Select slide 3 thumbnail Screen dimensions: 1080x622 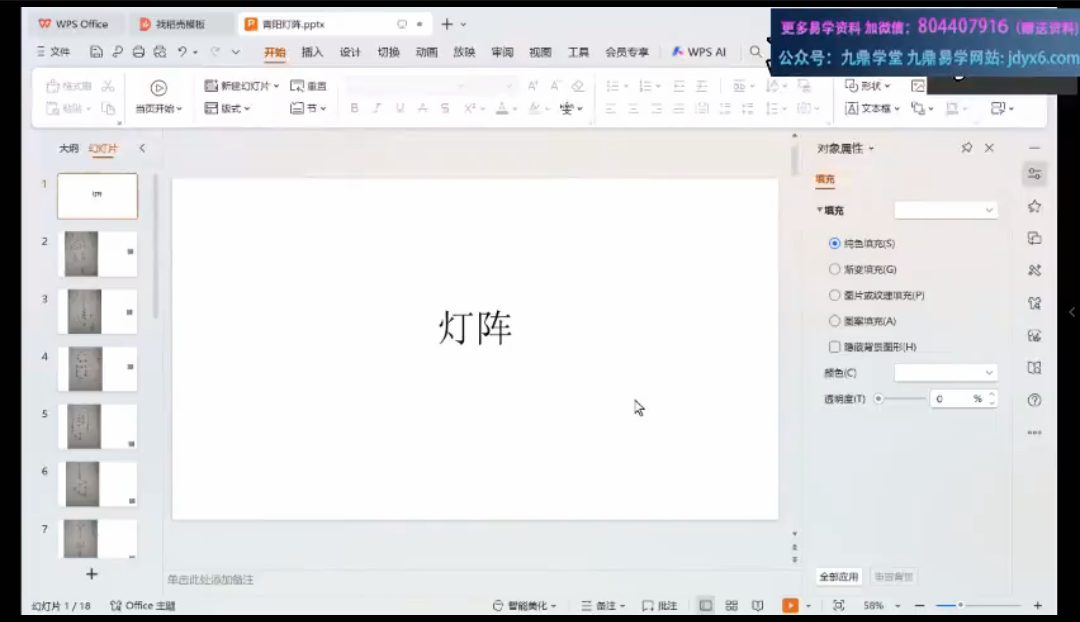tap(97, 311)
